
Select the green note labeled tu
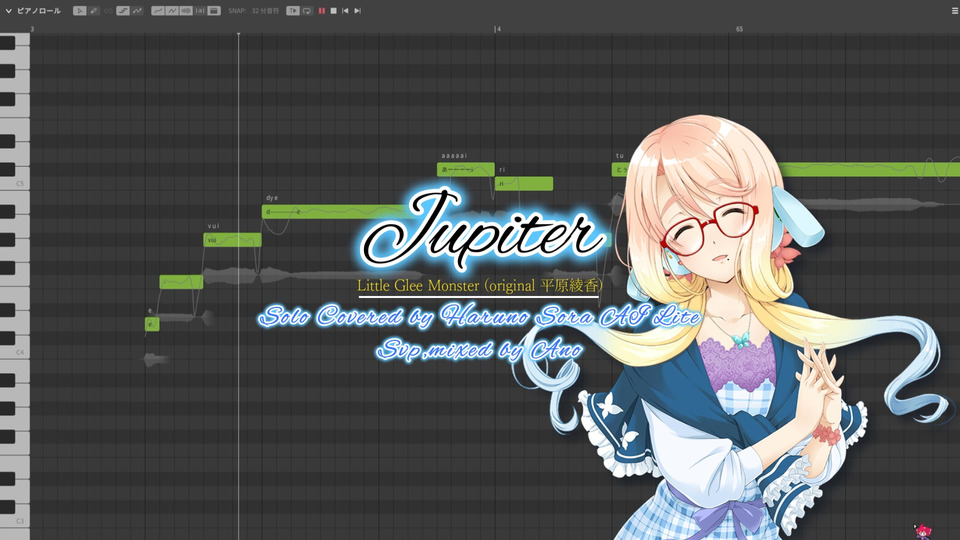coord(620,170)
